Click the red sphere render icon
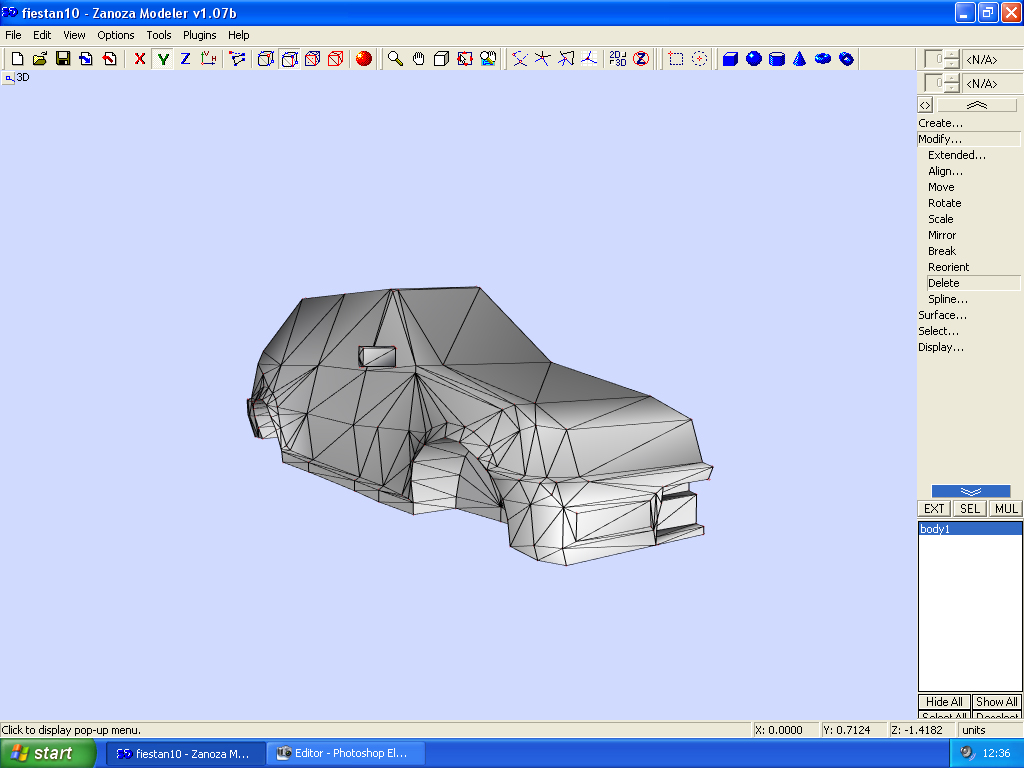This screenshot has width=1024, height=768. [x=364, y=59]
